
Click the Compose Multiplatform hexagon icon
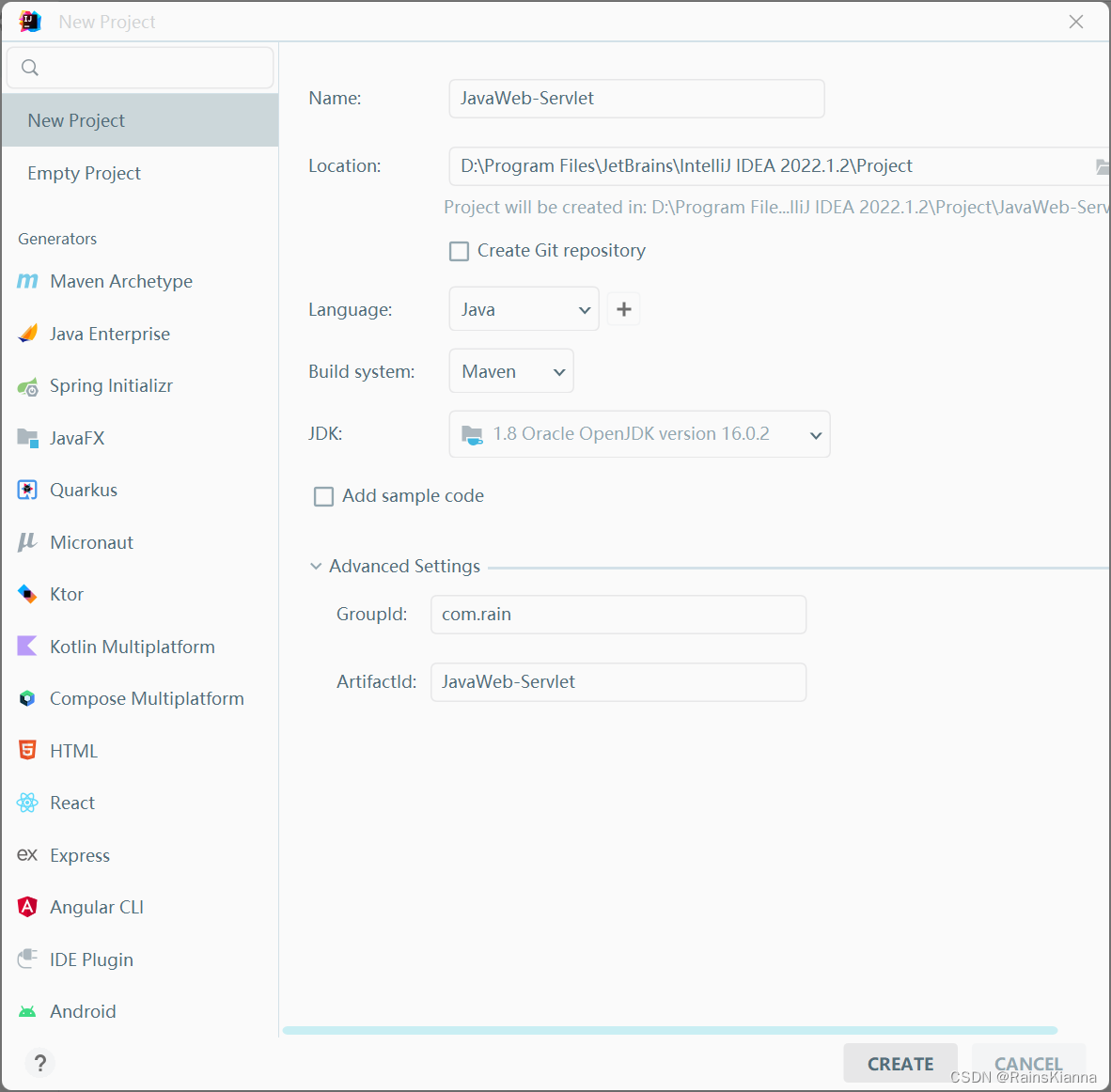27,698
